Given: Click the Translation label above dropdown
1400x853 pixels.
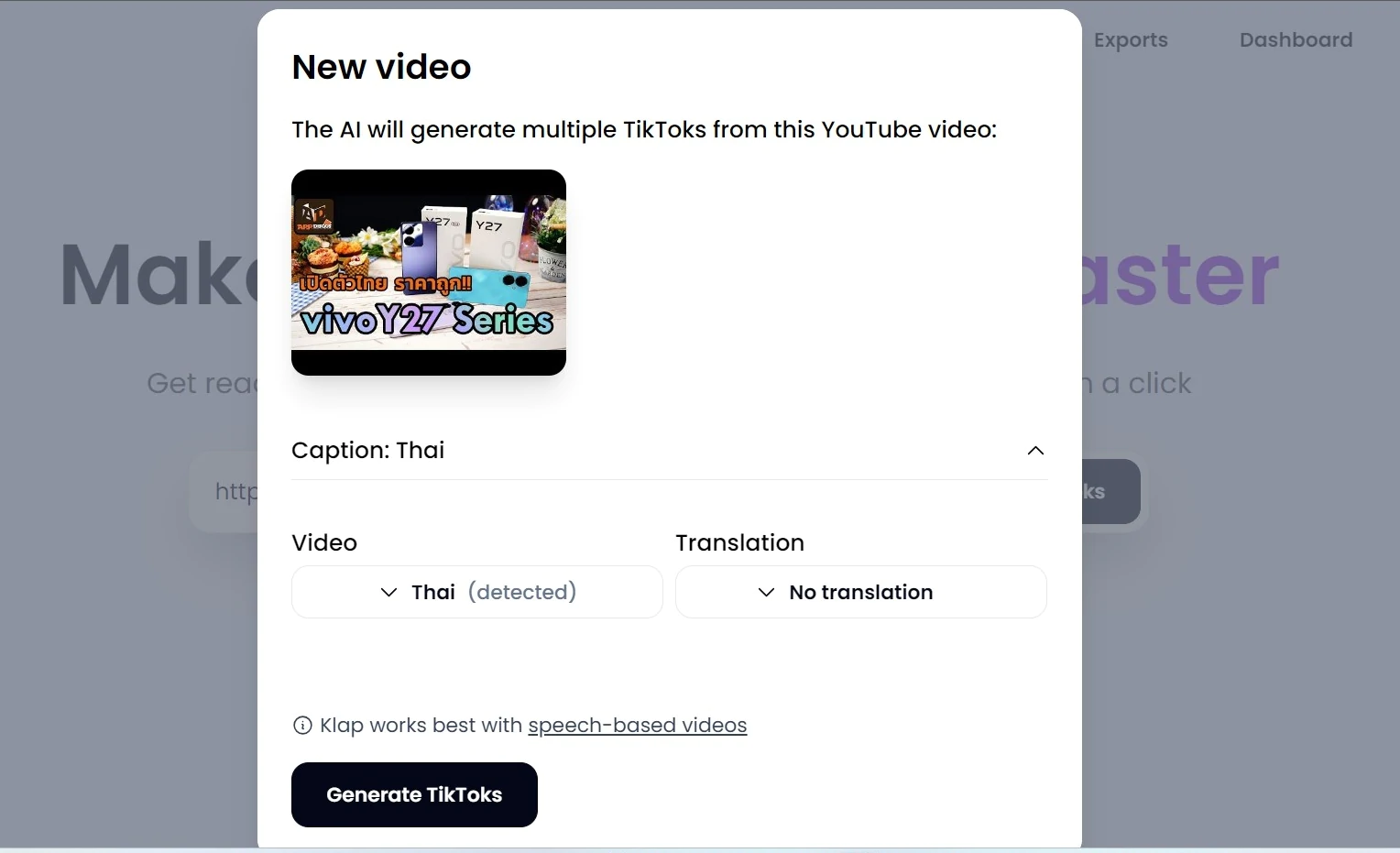Looking at the screenshot, I should point(740,542).
